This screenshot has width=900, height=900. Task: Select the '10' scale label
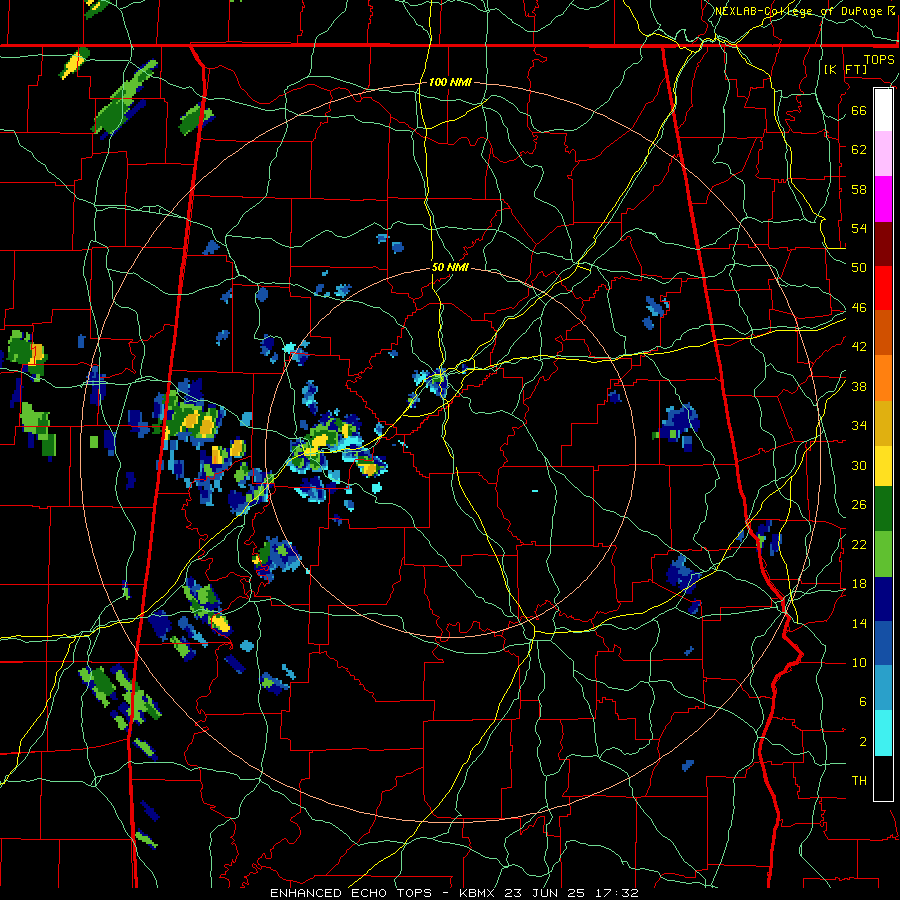click(859, 662)
